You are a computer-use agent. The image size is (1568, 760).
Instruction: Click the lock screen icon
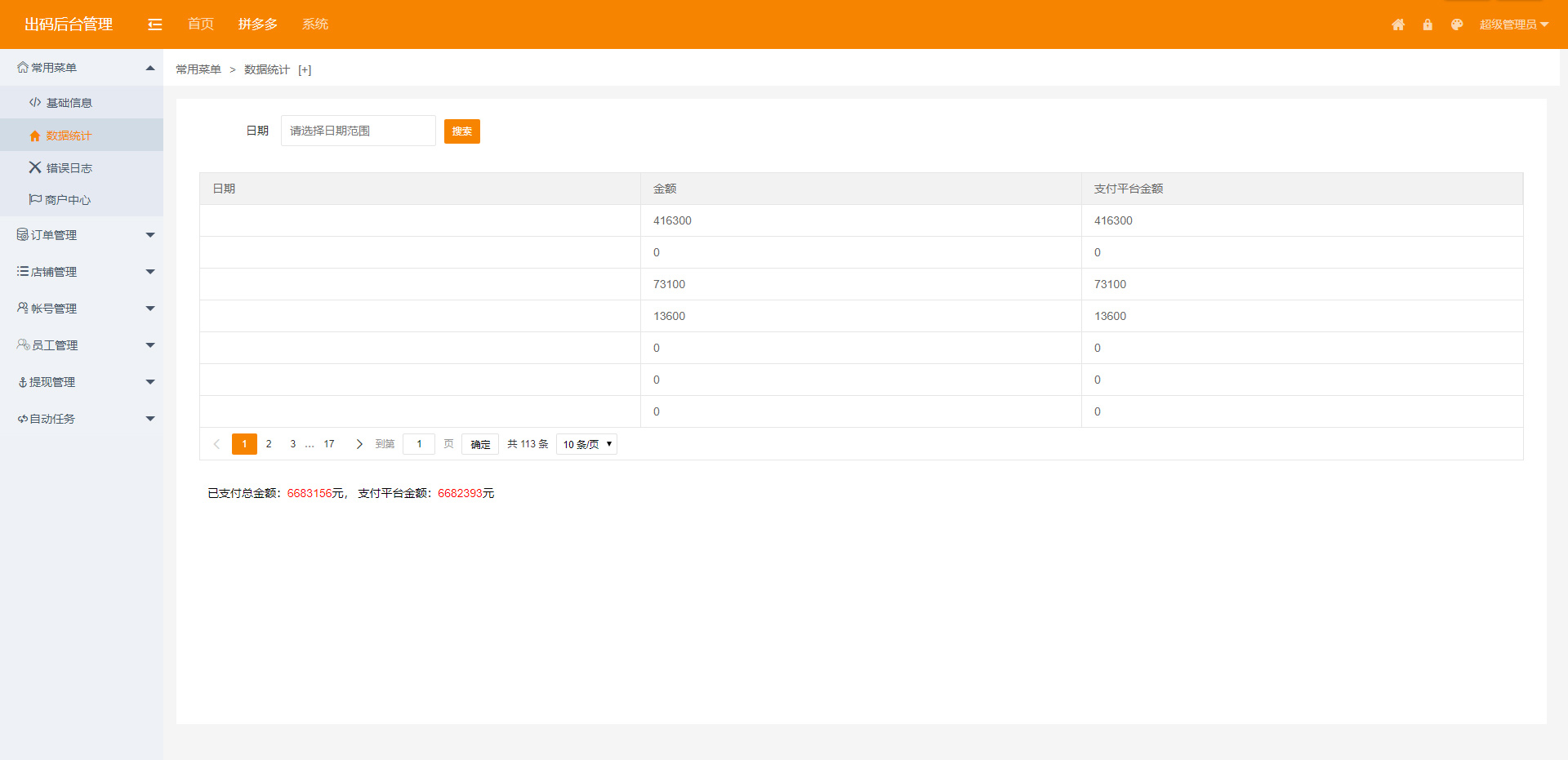[x=1428, y=24]
